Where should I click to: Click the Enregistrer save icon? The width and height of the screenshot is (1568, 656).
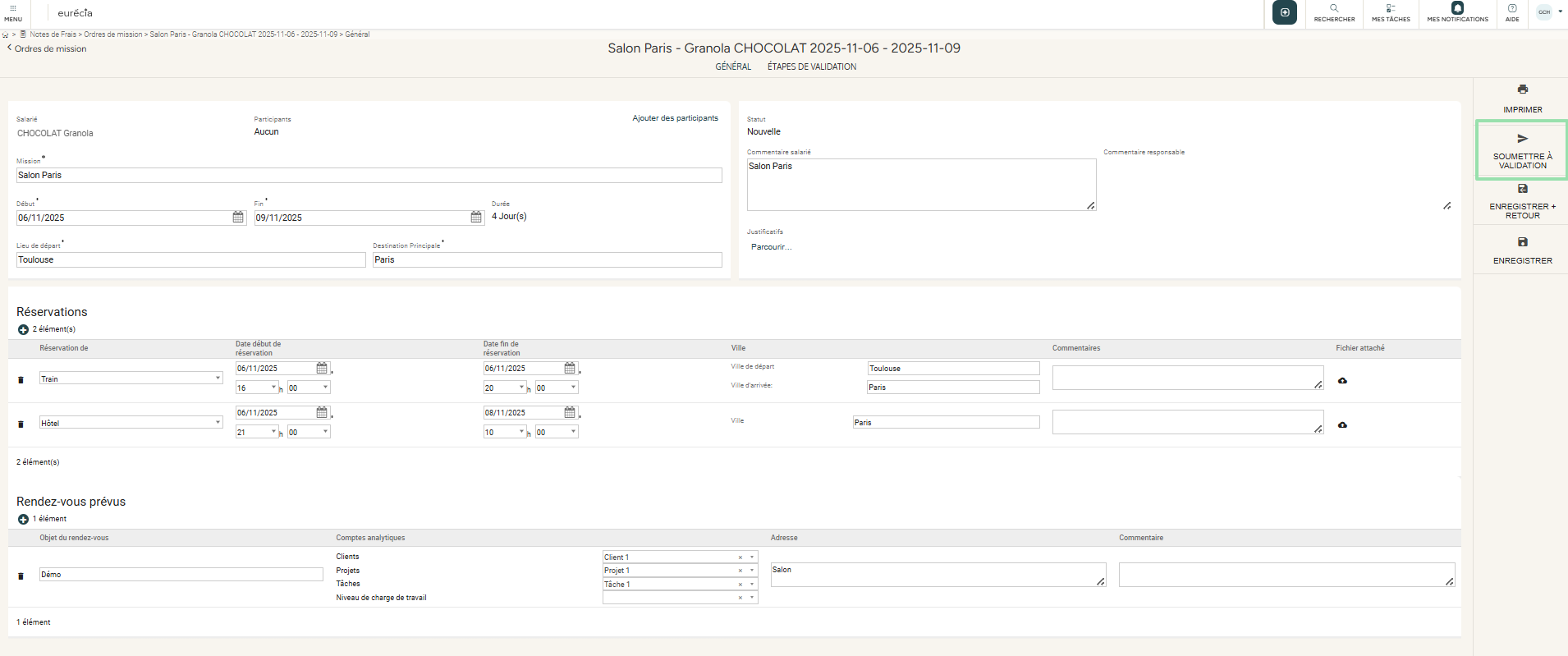1522,242
